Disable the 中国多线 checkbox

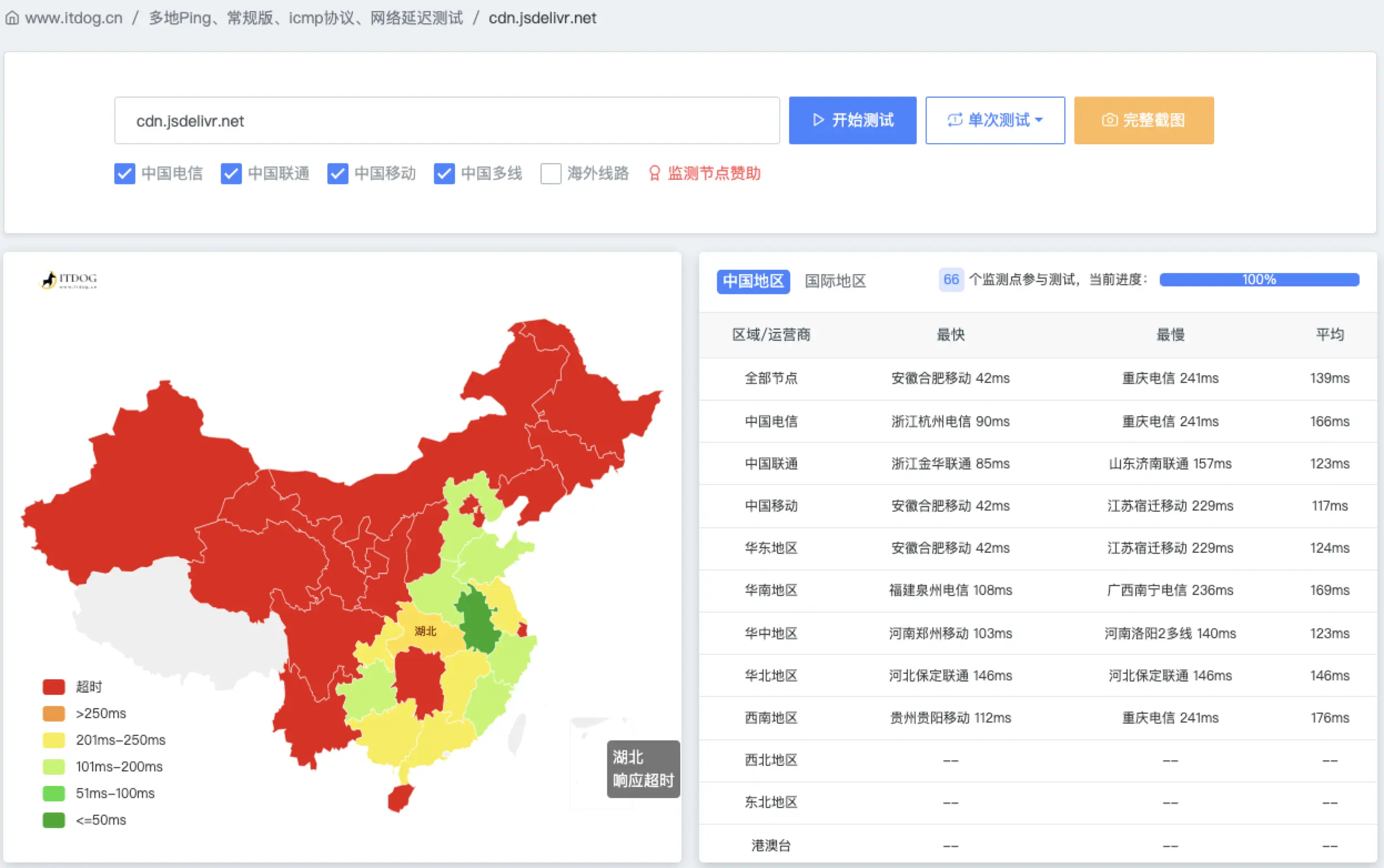click(444, 173)
